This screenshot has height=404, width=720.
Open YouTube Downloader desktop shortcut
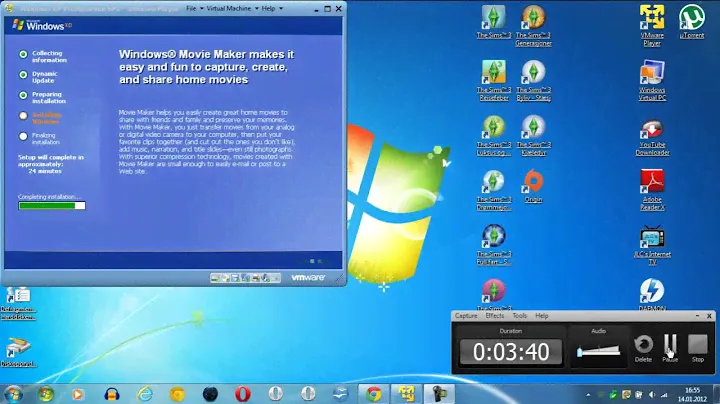click(653, 130)
